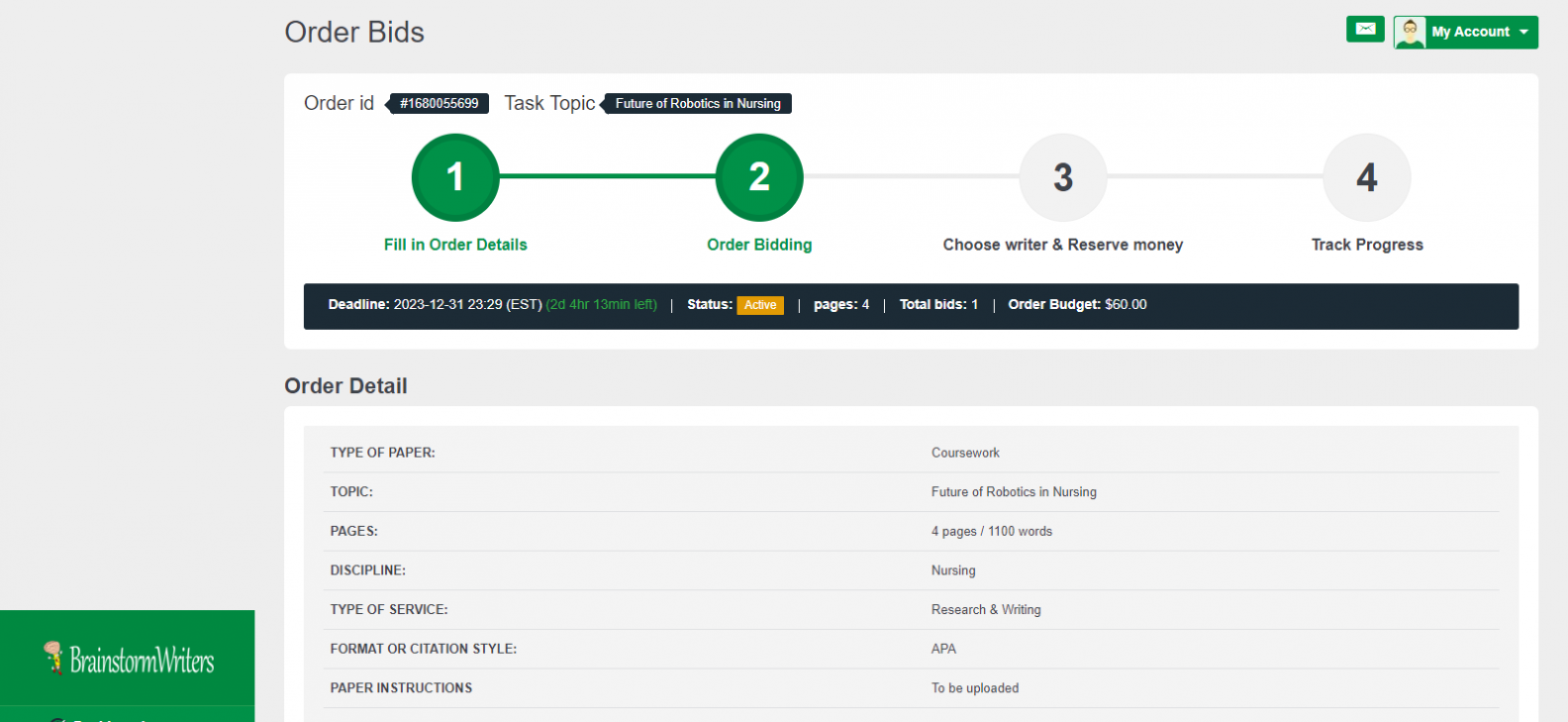Select the step 2 circle
Image resolution: width=1568 pixels, height=722 pixels.
point(759,177)
